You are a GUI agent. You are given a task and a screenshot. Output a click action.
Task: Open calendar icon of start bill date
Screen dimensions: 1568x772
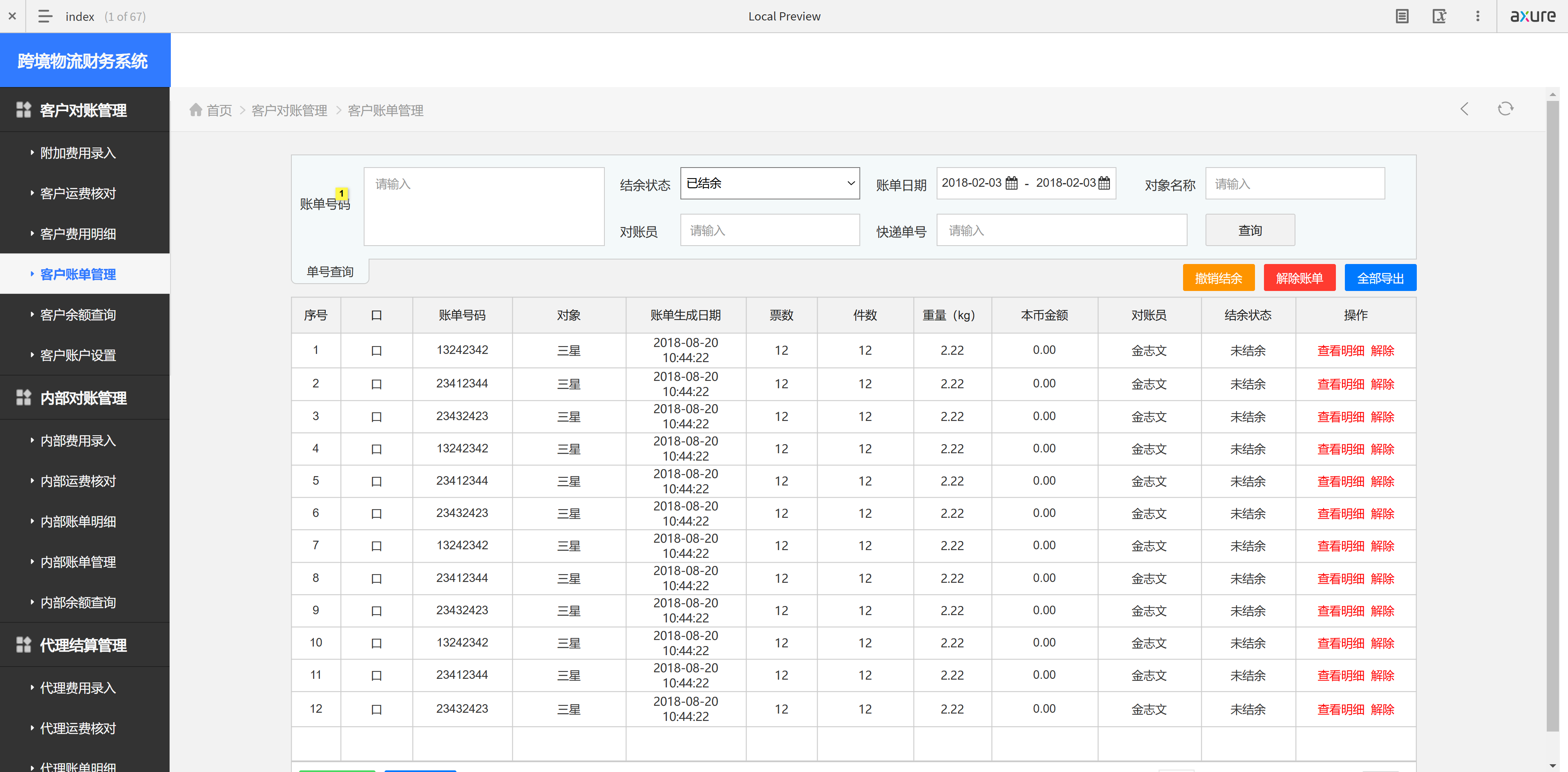(1012, 183)
